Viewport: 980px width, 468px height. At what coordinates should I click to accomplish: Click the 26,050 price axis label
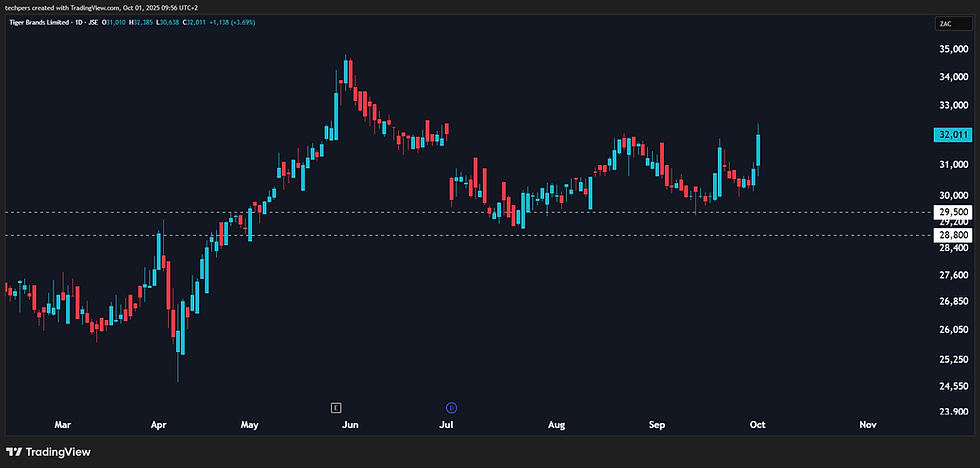(954, 330)
